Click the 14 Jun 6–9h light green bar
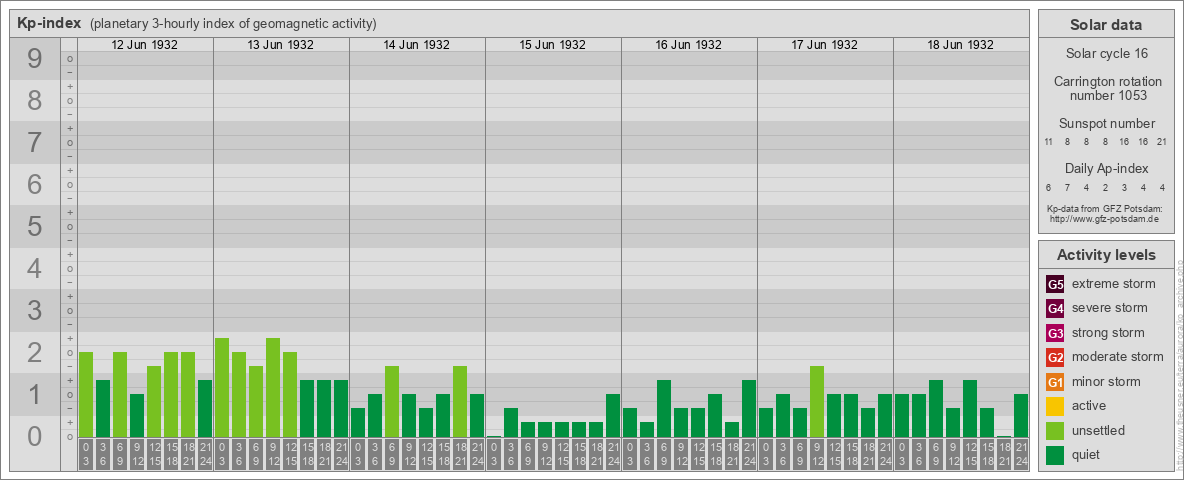The width and height of the screenshot is (1184, 480). coord(392,402)
